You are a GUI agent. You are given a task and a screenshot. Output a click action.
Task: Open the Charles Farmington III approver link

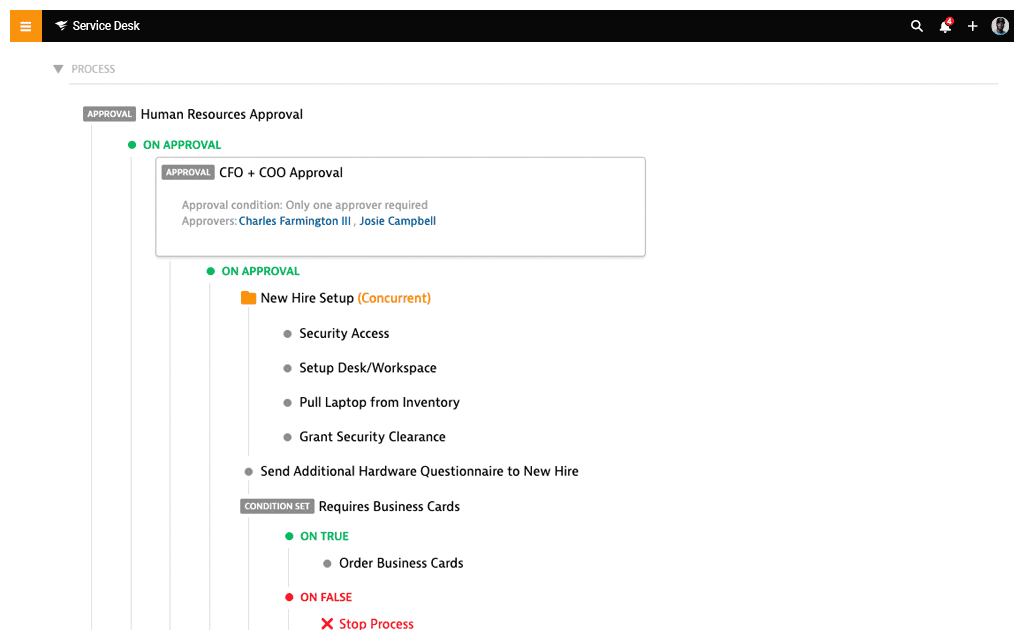click(294, 221)
